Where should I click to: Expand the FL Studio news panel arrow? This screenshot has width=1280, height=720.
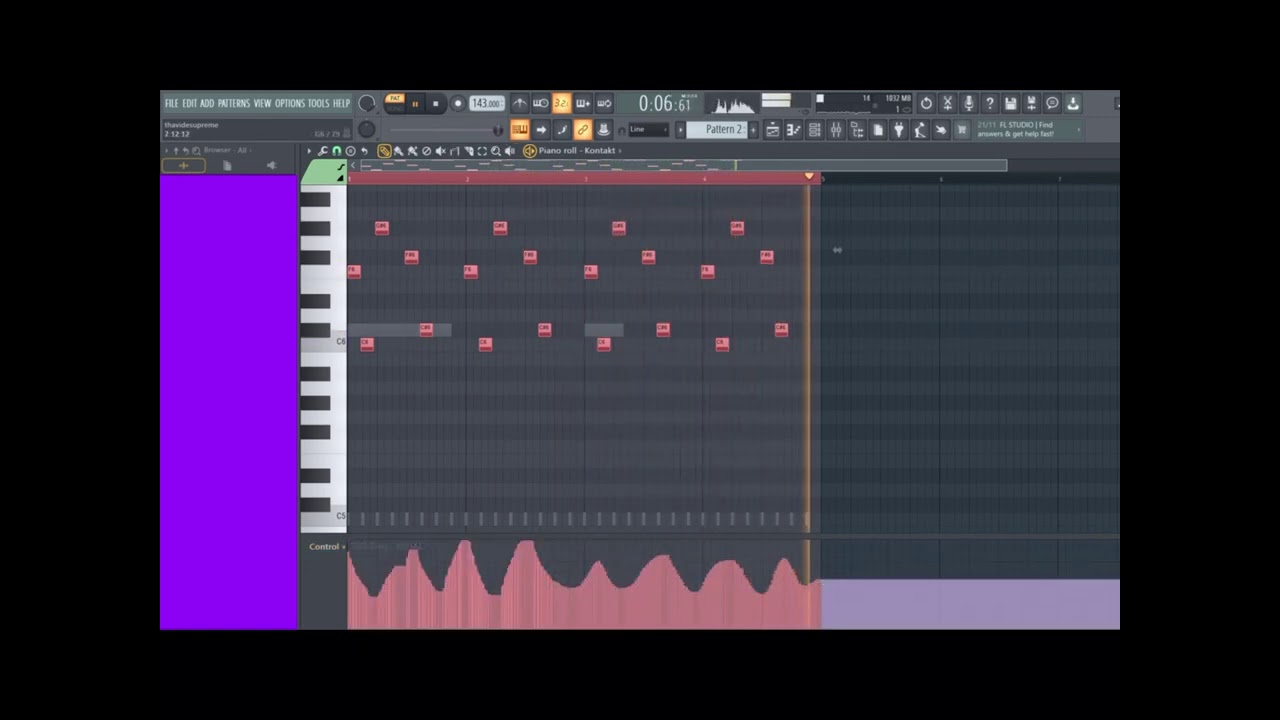pos(1079,129)
